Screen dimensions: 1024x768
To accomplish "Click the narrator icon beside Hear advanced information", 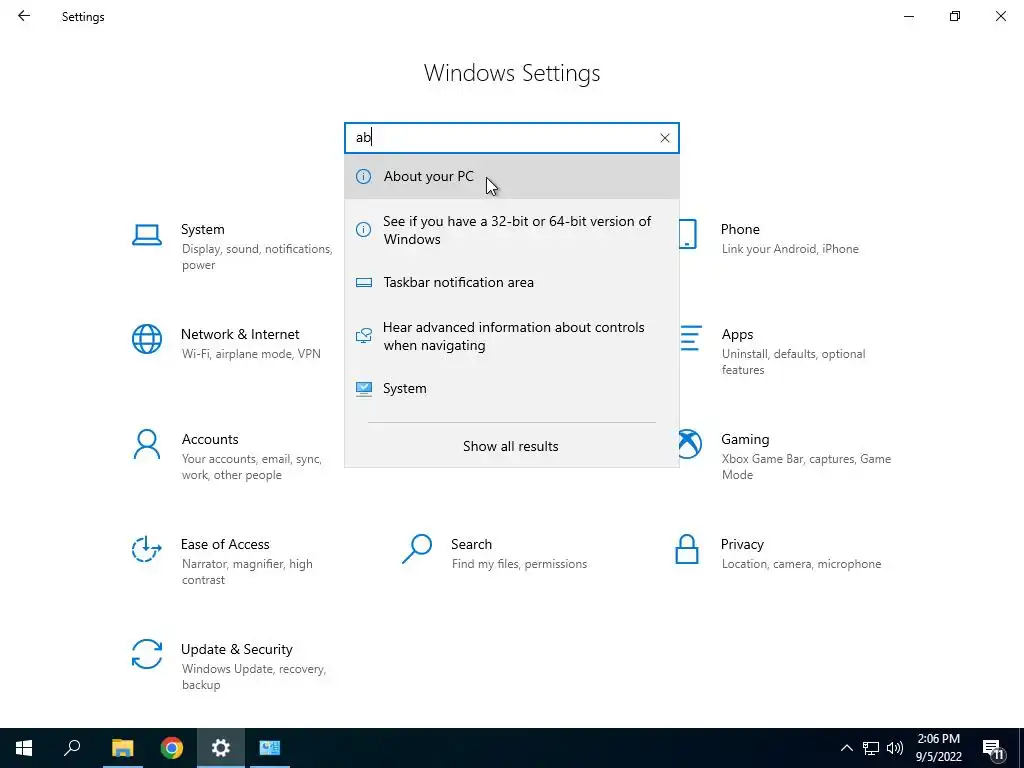I will click(x=363, y=336).
